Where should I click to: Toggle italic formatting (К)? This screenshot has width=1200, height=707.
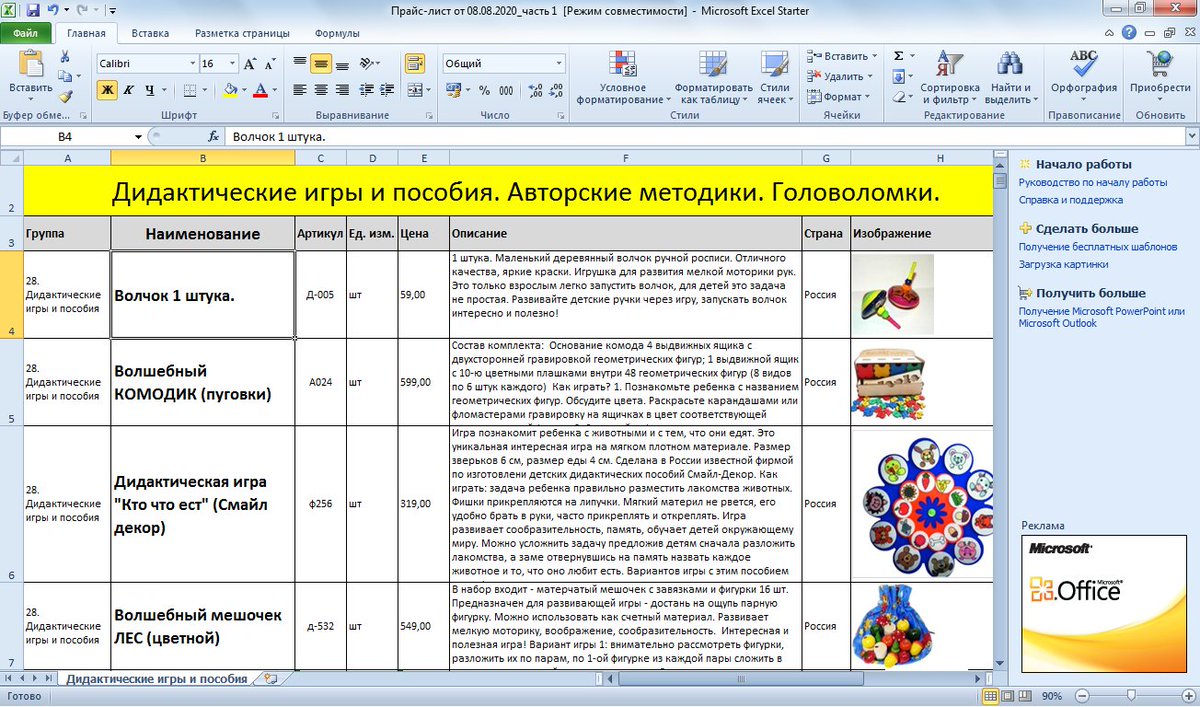tap(129, 90)
